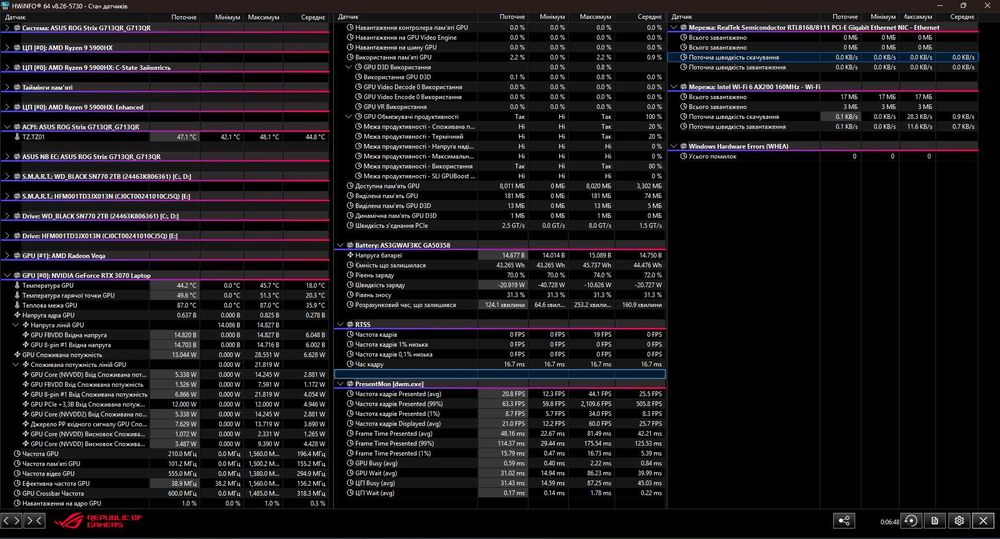Click voltage icon of Напруга ядра GPU

(x=17, y=315)
